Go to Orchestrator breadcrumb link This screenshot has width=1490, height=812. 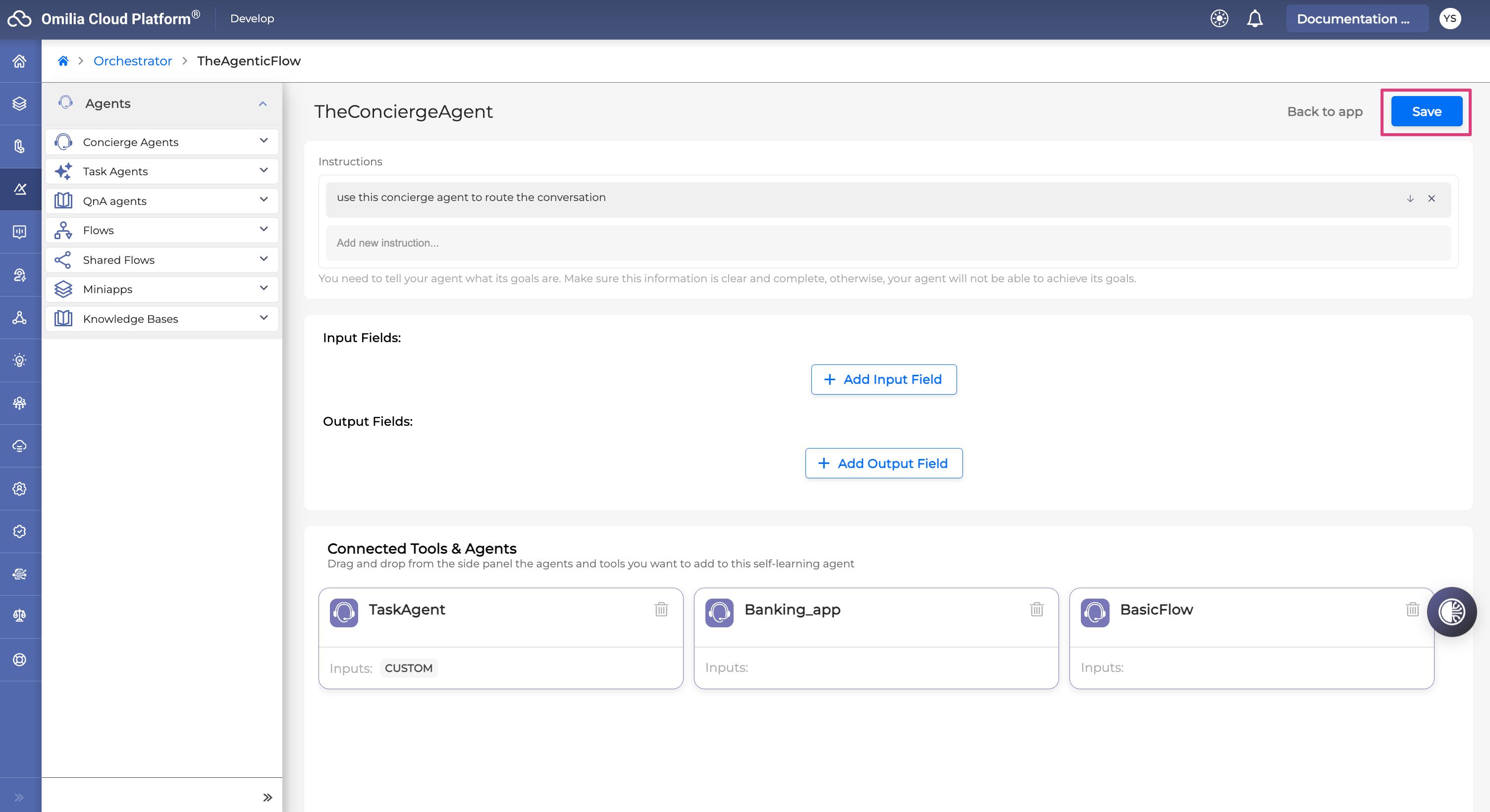[x=132, y=61]
